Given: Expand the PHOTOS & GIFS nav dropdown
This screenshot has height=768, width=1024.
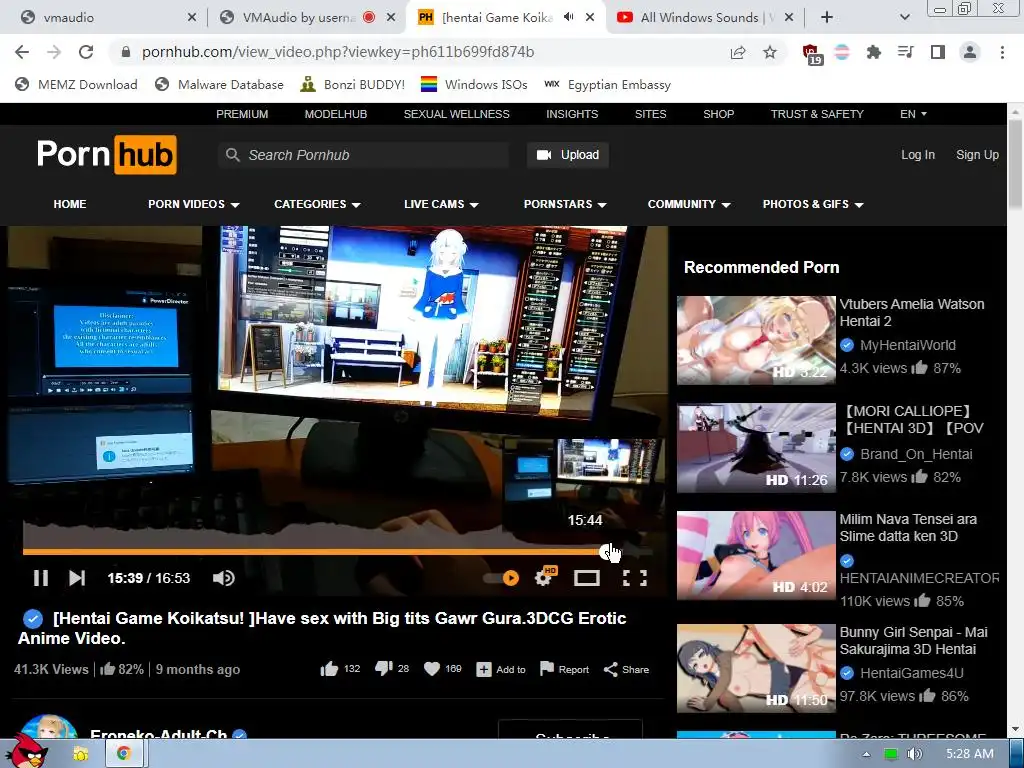Looking at the screenshot, I should coord(813,204).
